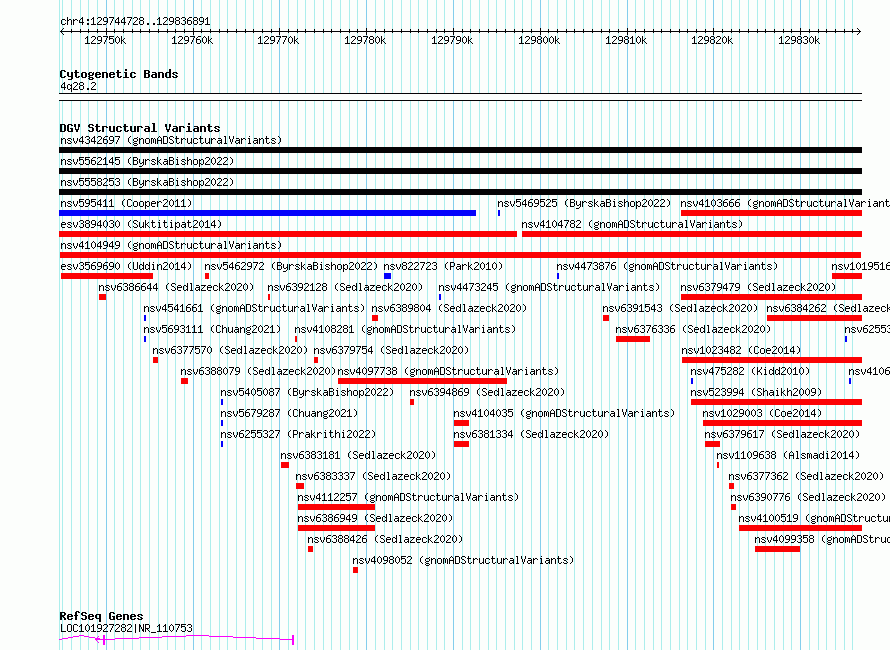Open the nsv4098052 gnomAD variant label

tap(463, 560)
